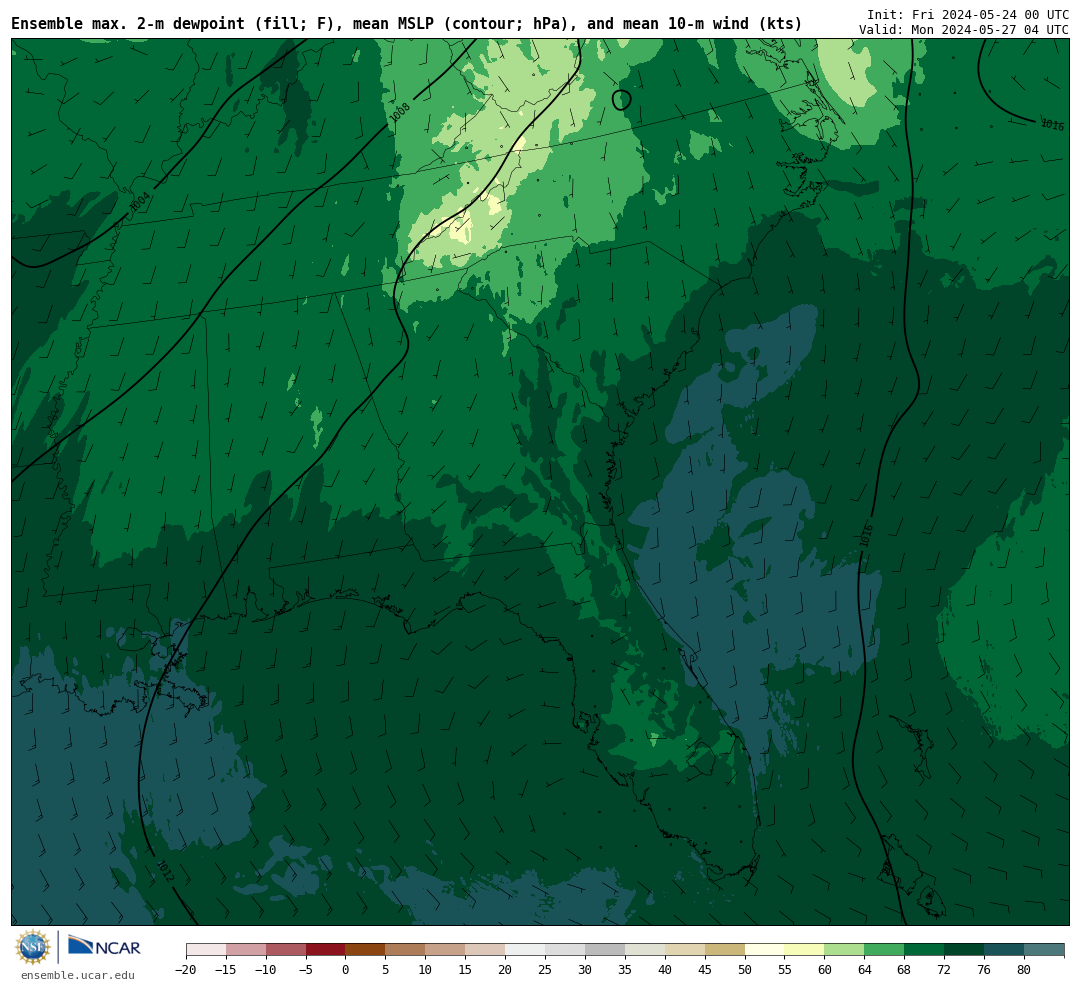1080x988 pixels.
Task: Click the small closed isobar loop near the top of the map
Action: tap(621, 100)
